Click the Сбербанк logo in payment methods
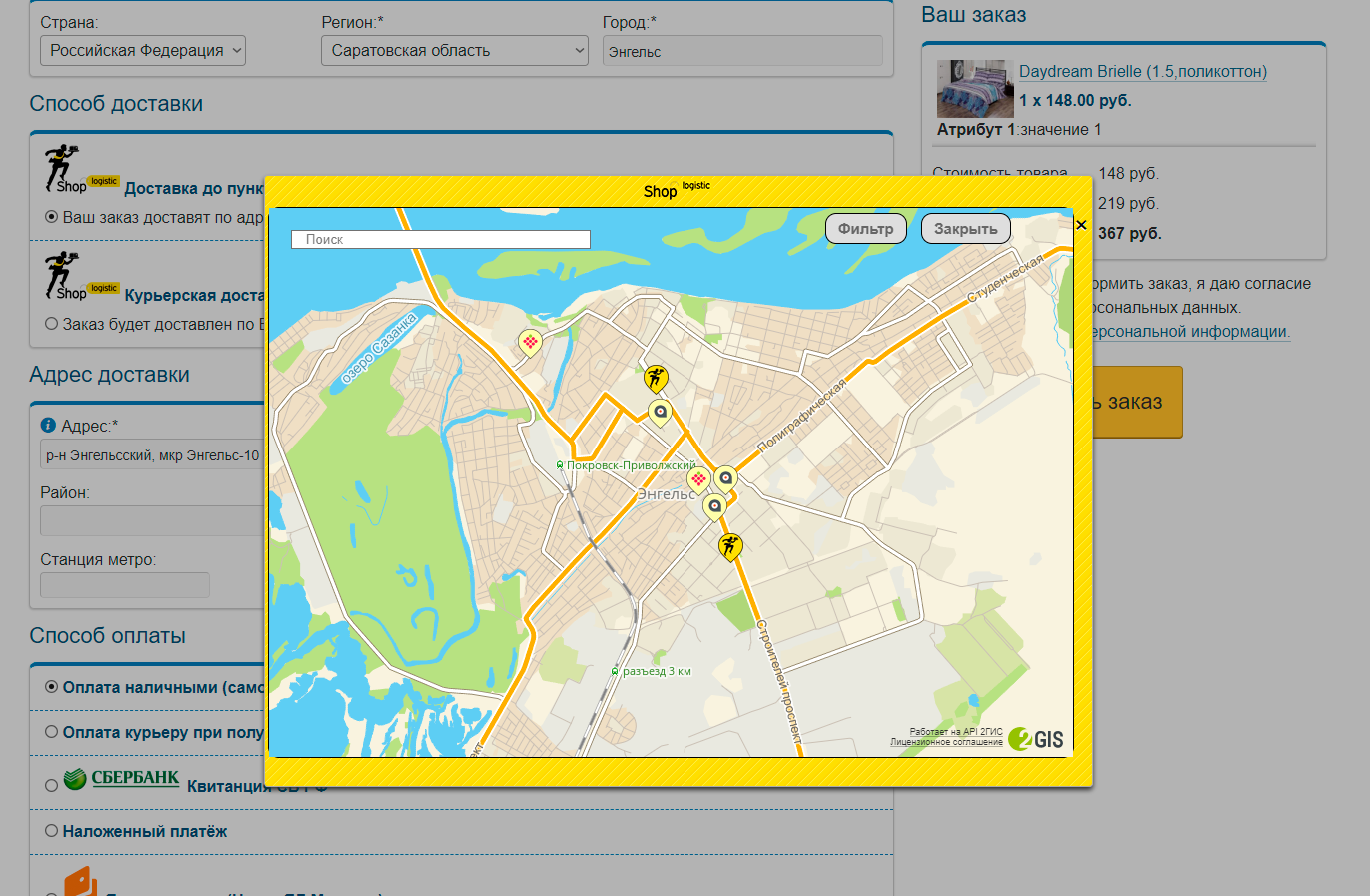This screenshot has height=896, width=1370. [x=121, y=779]
